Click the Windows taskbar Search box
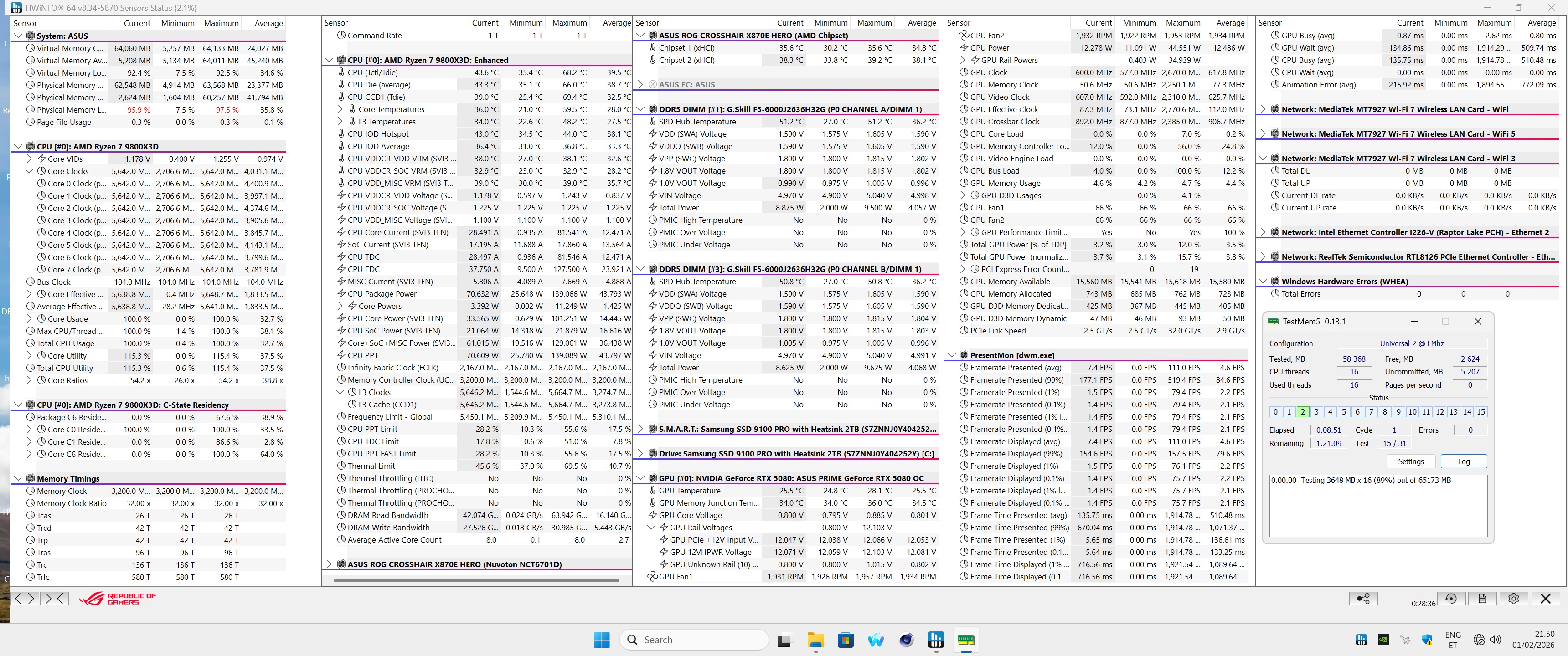 694,640
